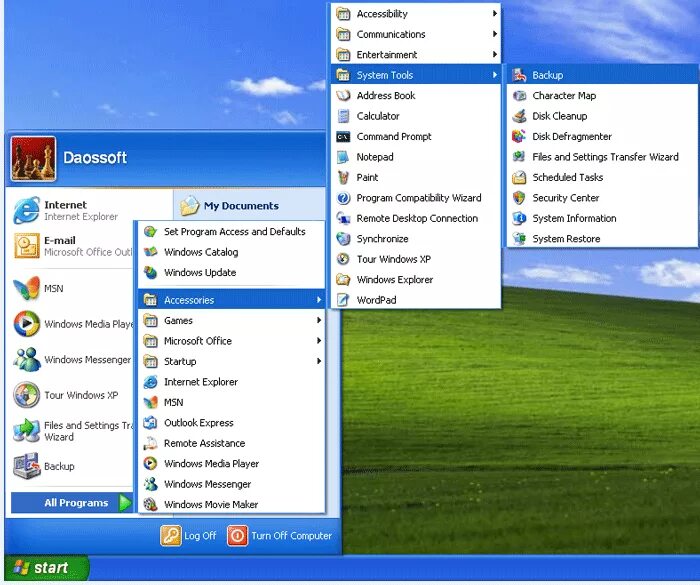Click the Backup icon in System Tools submenu
Screen dimensions: 700x585
pyautogui.click(x=519, y=75)
